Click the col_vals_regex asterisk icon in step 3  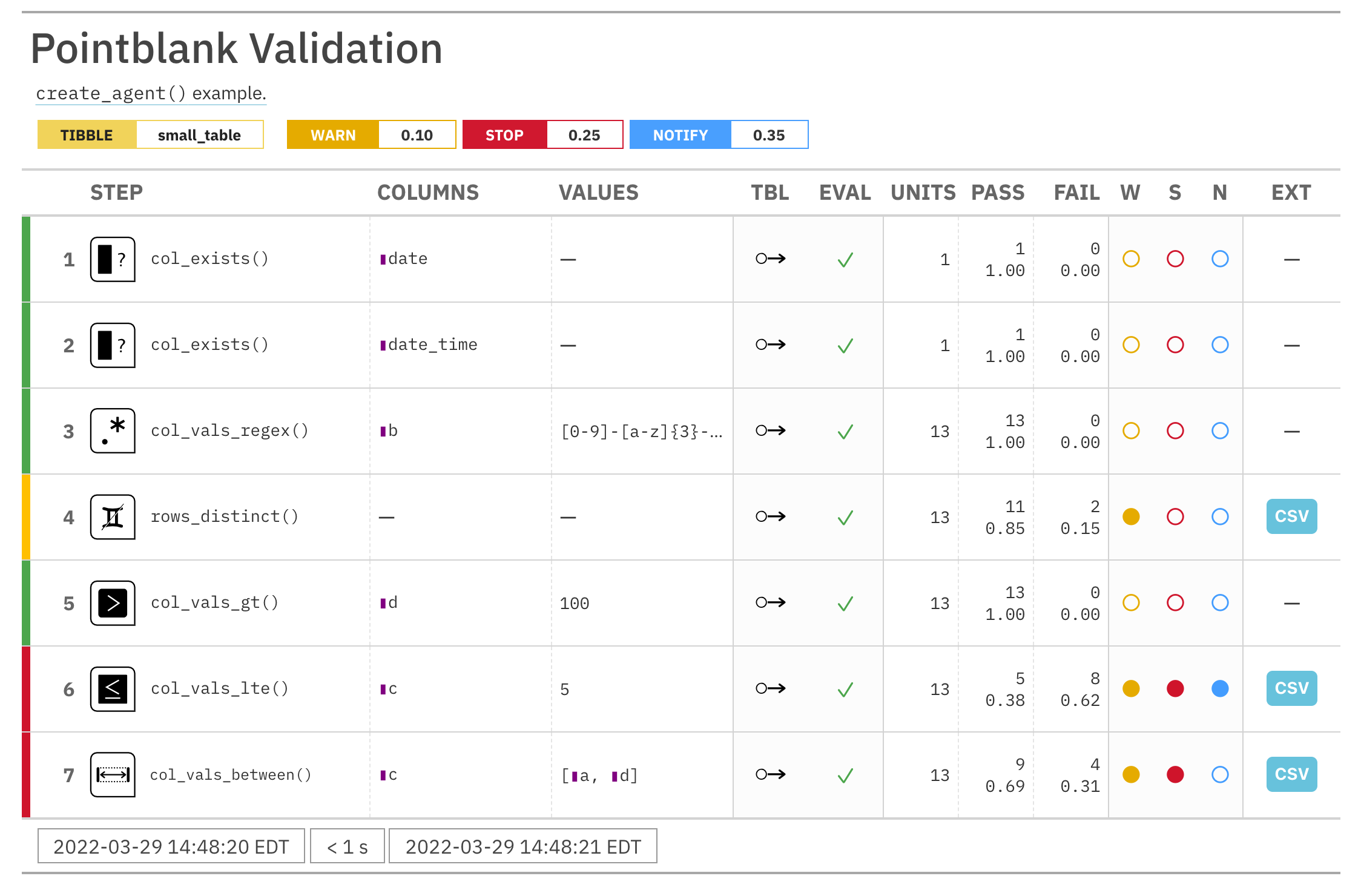click(113, 431)
